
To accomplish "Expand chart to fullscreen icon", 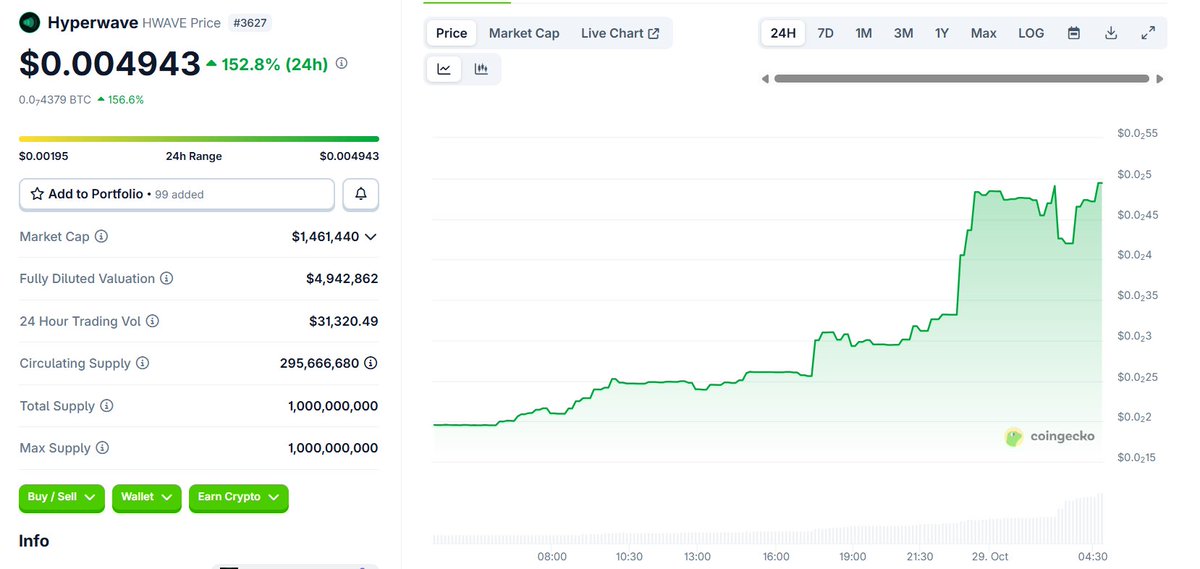I will click(1148, 33).
